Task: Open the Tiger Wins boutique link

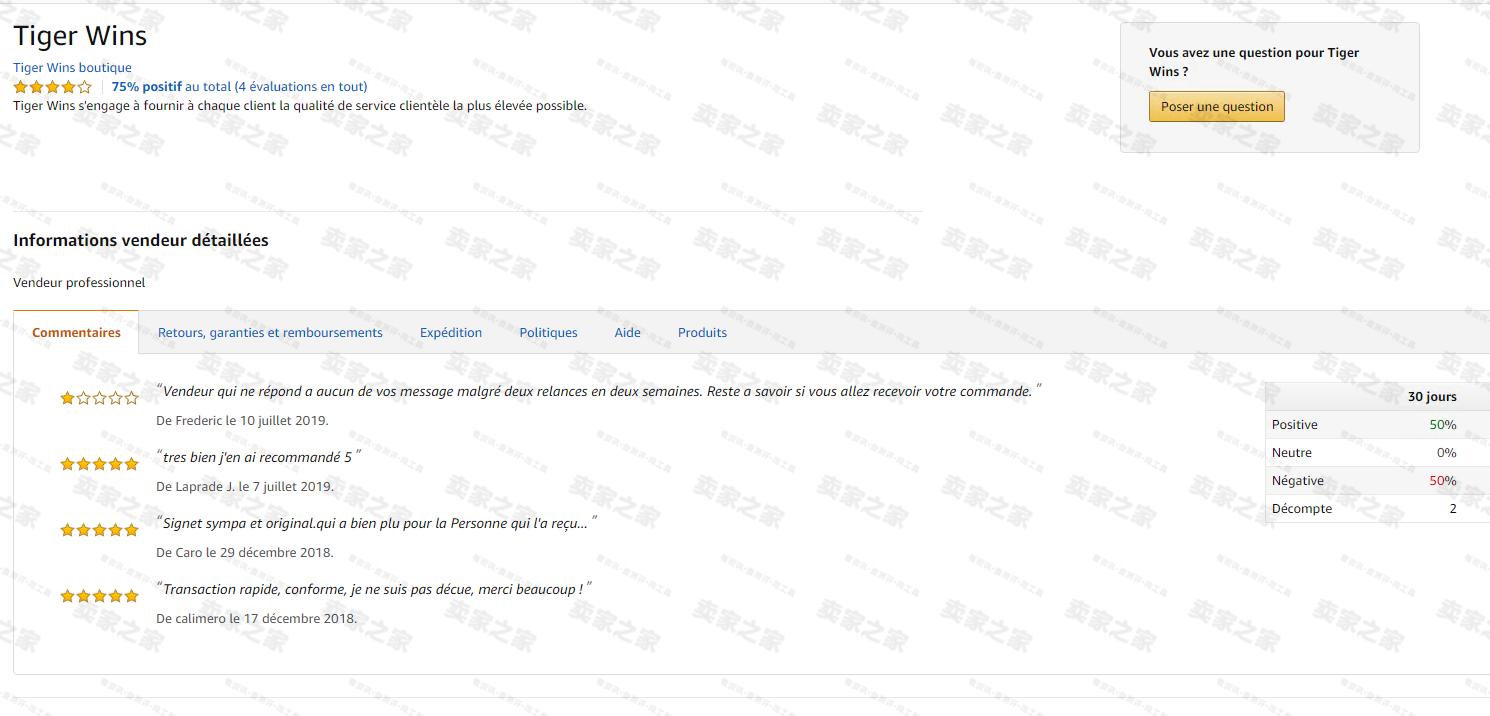Action: (72, 68)
